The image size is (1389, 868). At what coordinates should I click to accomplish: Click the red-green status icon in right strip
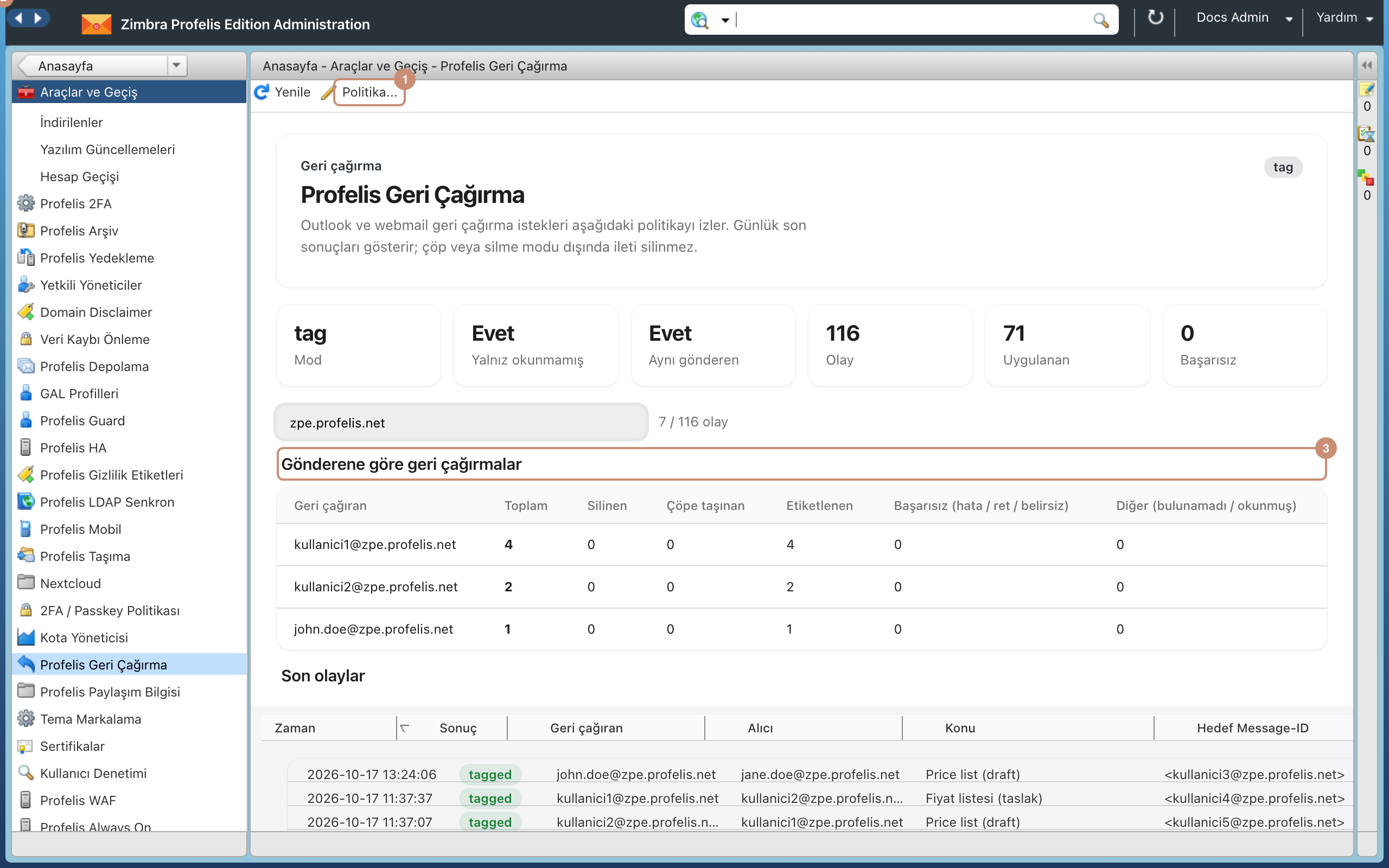pyautogui.click(x=1367, y=178)
